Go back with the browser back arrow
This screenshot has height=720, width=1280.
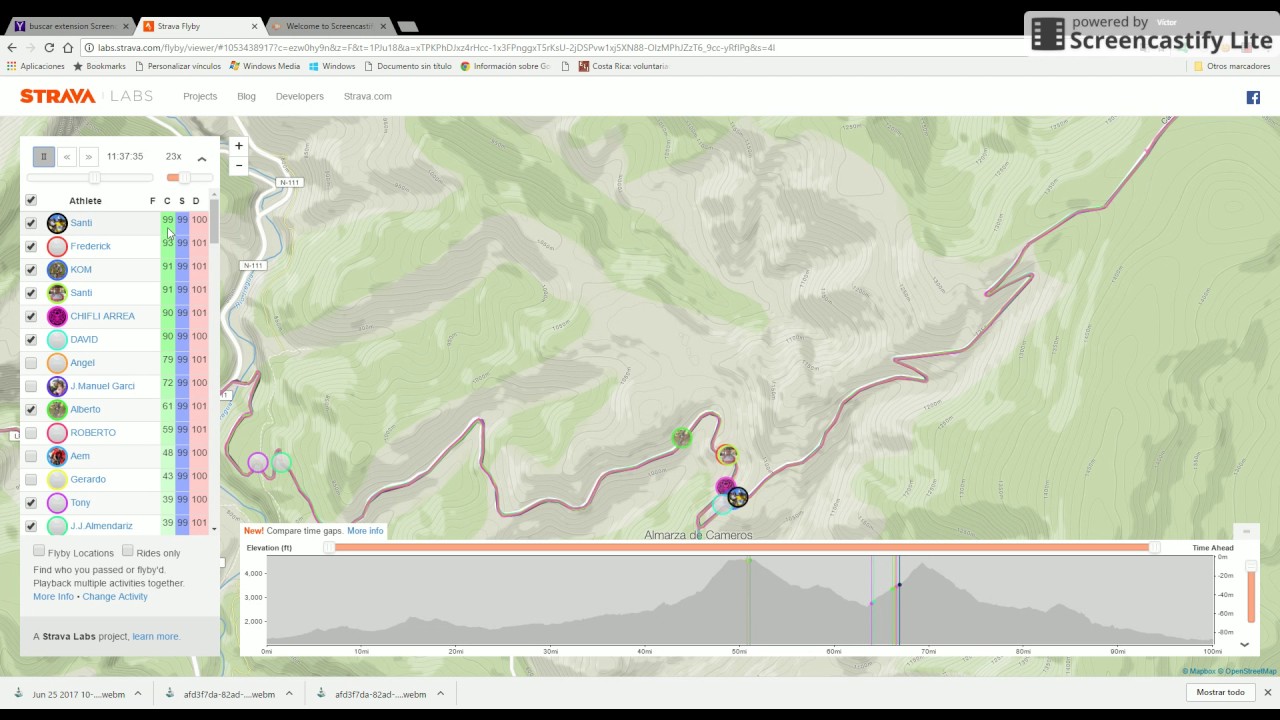12,47
